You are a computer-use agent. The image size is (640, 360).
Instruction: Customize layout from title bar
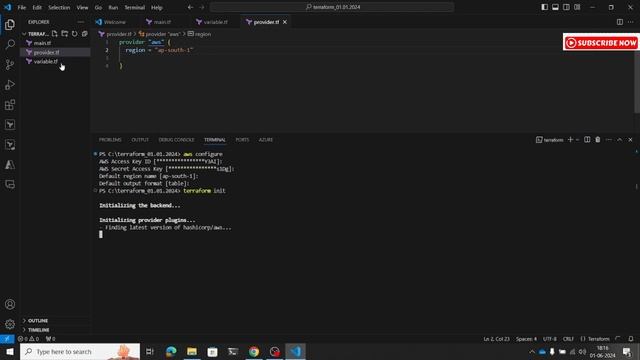pos(577,7)
